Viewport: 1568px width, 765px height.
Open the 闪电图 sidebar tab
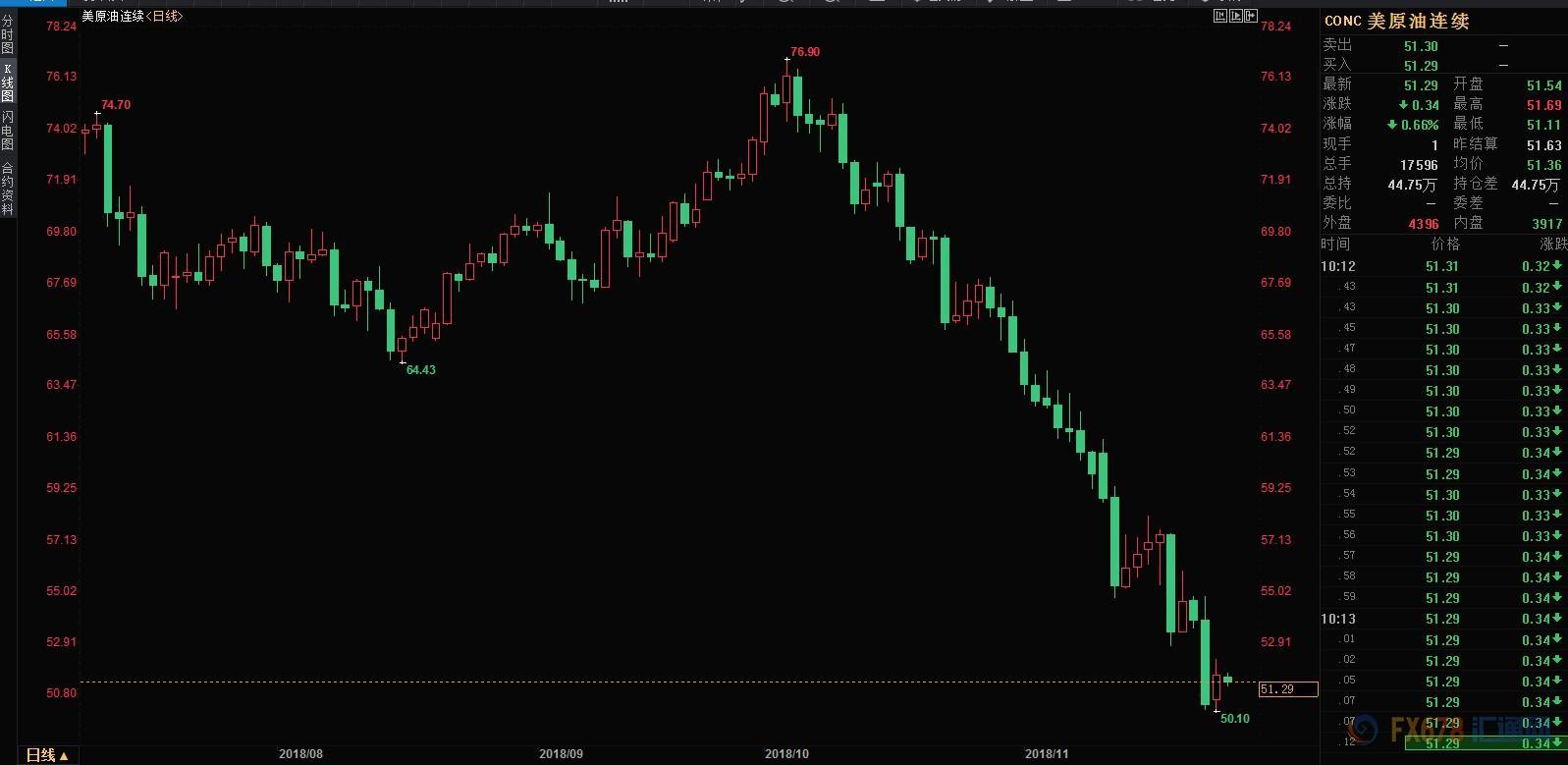click(x=7, y=131)
